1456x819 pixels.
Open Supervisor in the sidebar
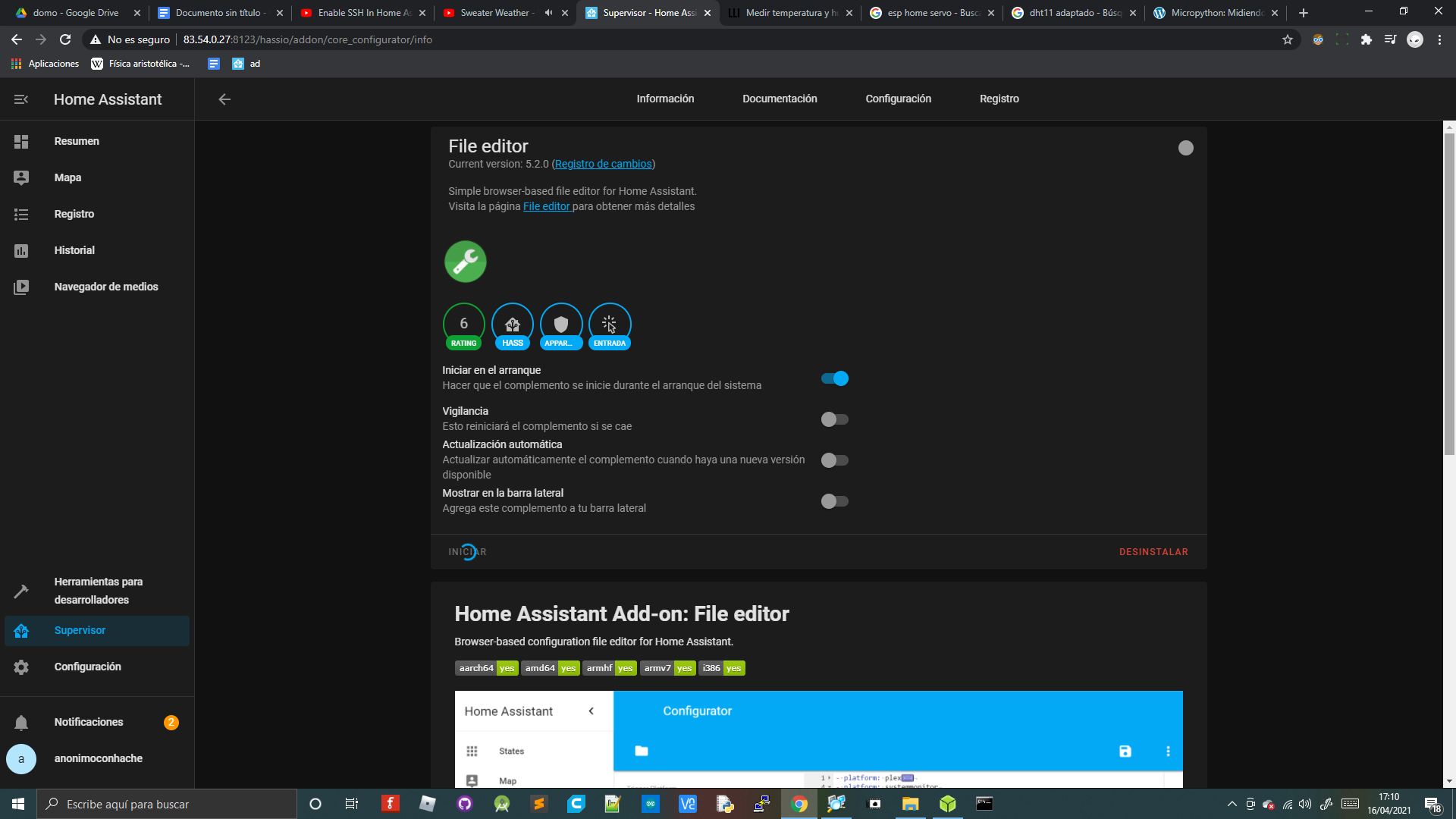80,630
